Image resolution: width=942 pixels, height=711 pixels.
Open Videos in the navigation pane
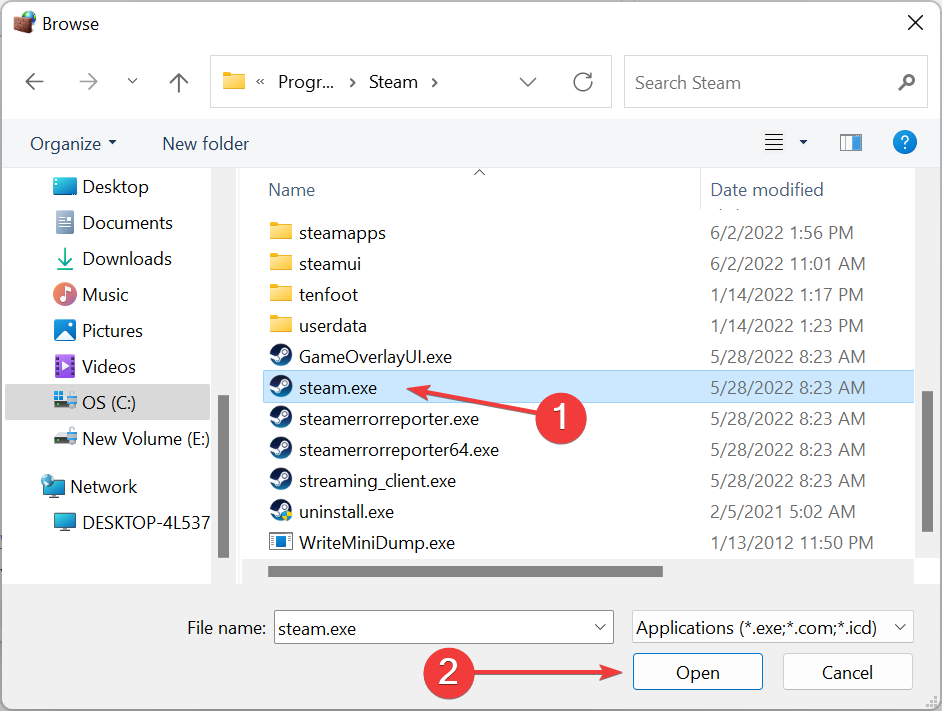click(x=95, y=367)
